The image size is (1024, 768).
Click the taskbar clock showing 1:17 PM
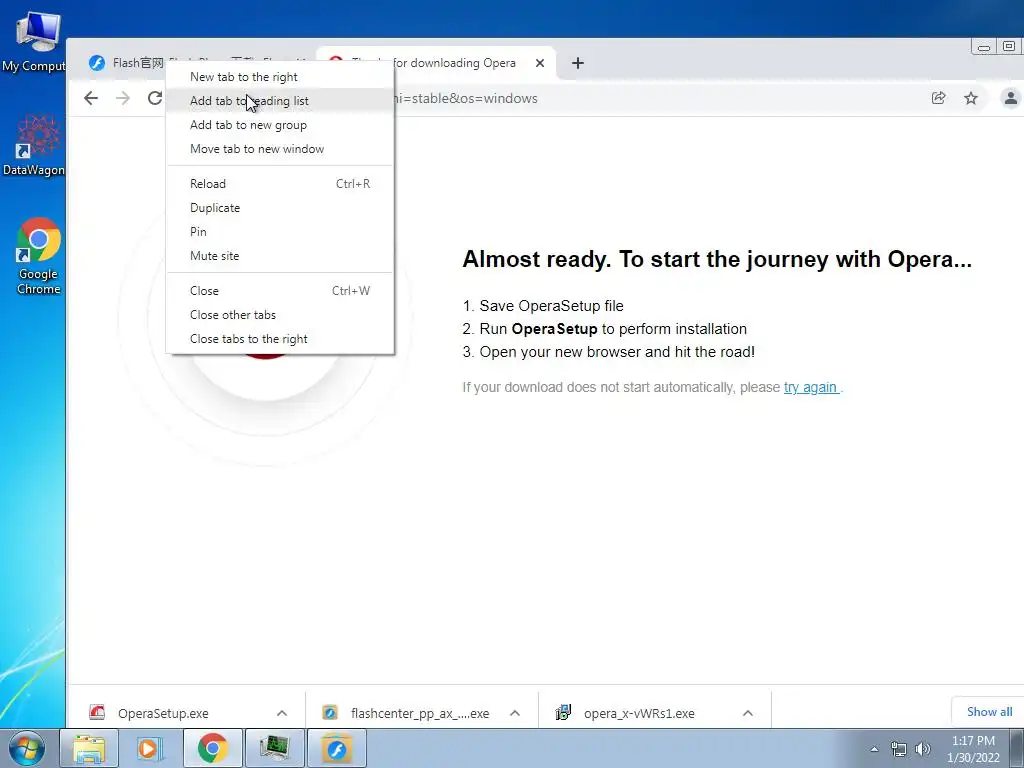click(973, 749)
